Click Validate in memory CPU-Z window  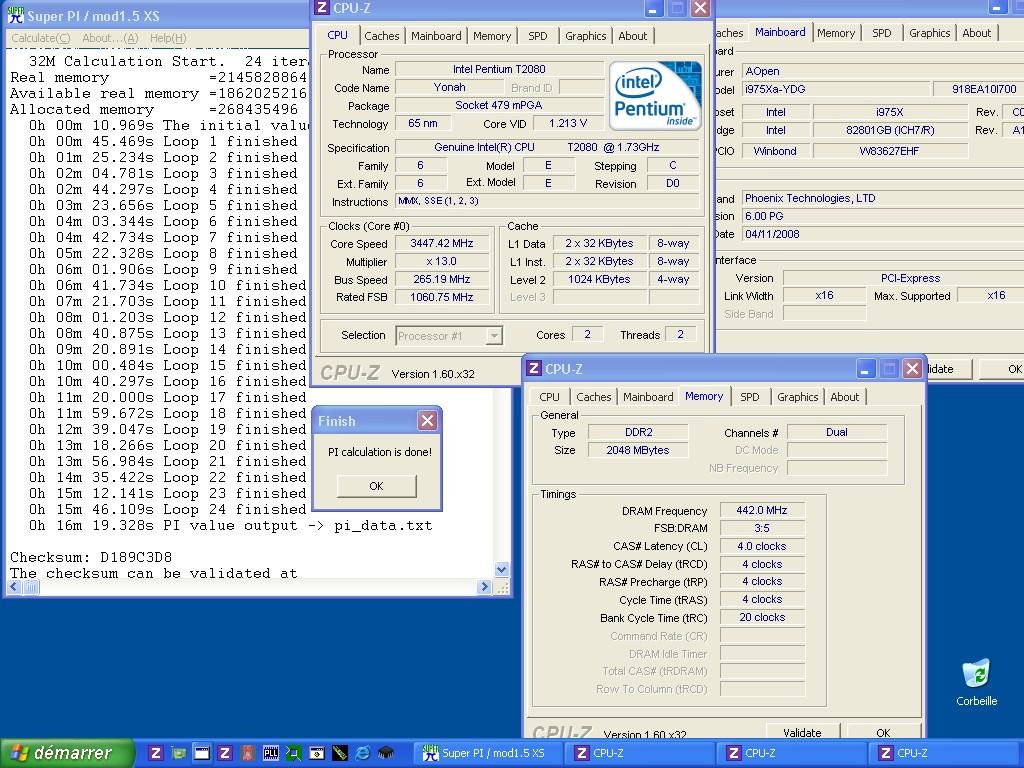pyautogui.click(x=802, y=732)
